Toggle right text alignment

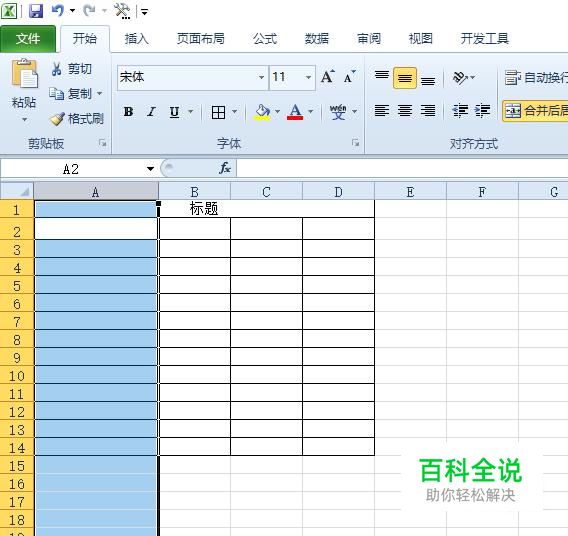pyautogui.click(x=428, y=110)
